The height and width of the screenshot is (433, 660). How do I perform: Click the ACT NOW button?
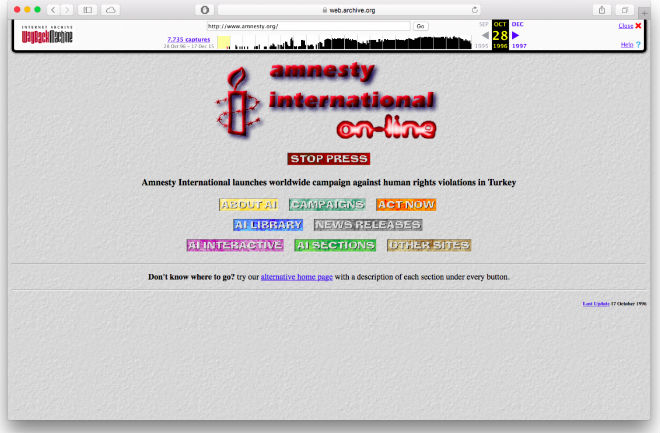click(406, 205)
